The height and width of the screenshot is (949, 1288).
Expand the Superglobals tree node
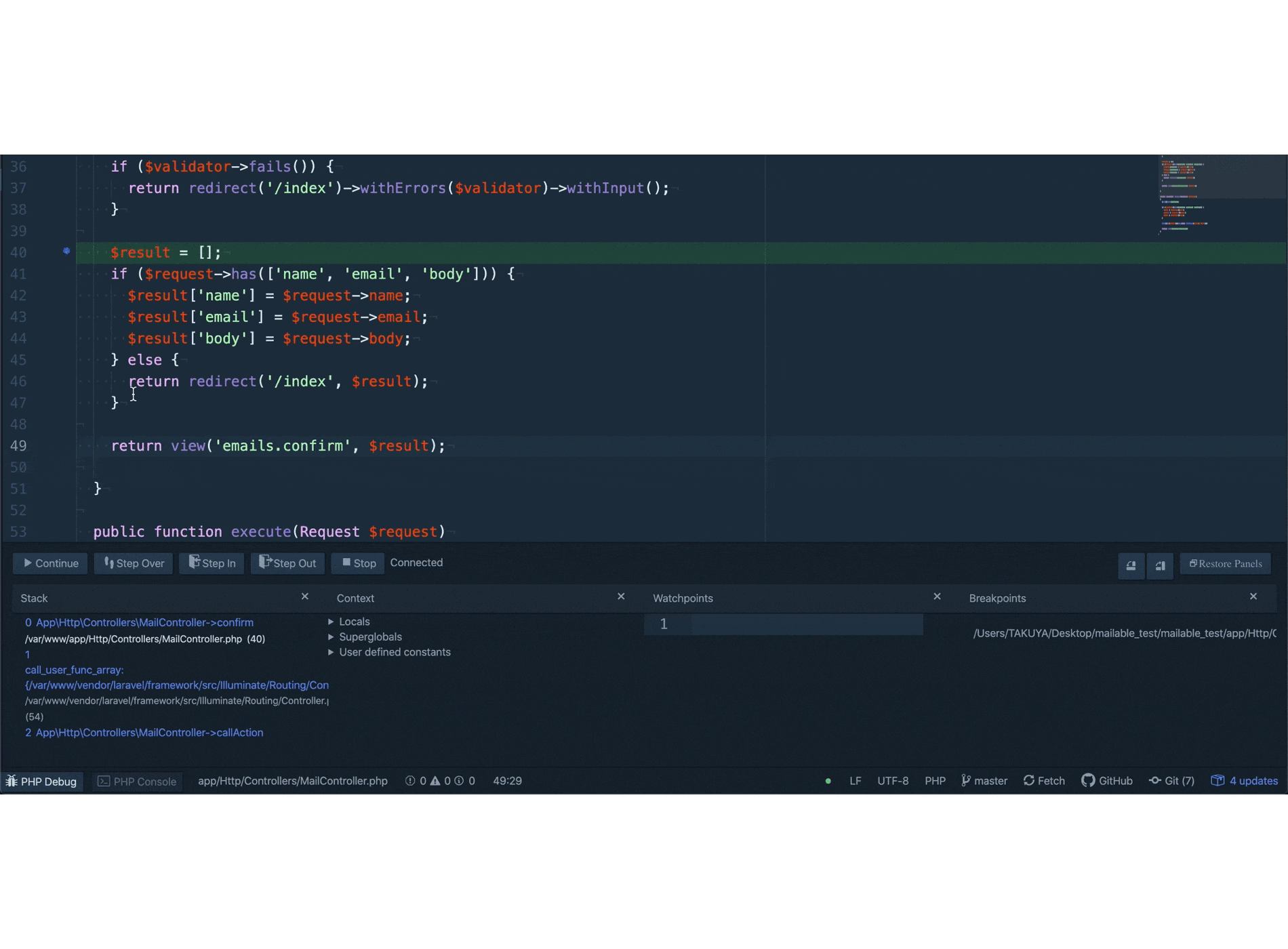(x=331, y=637)
